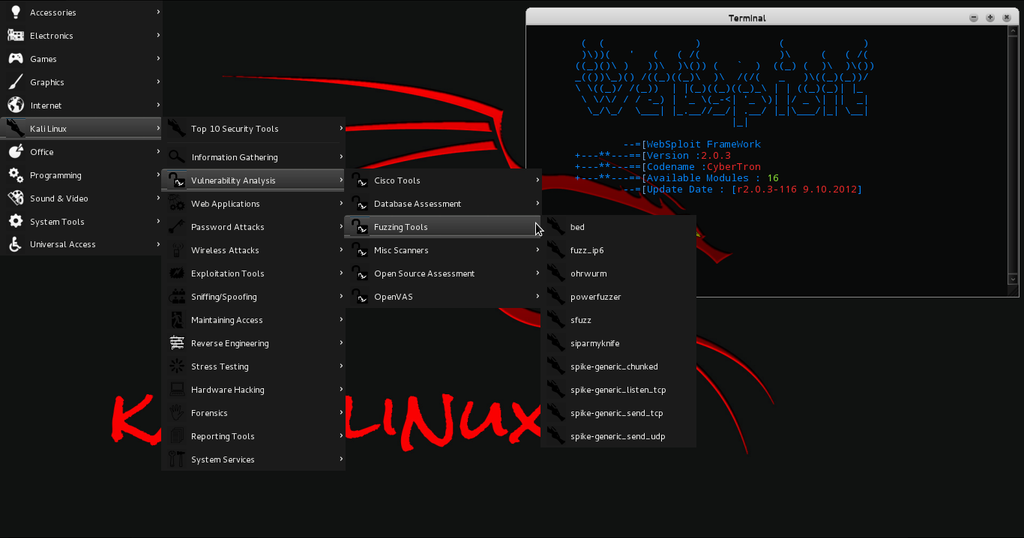Click the Games controller icon
Image resolution: width=1024 pixels, height=538 pixels.
click(16, 59)
